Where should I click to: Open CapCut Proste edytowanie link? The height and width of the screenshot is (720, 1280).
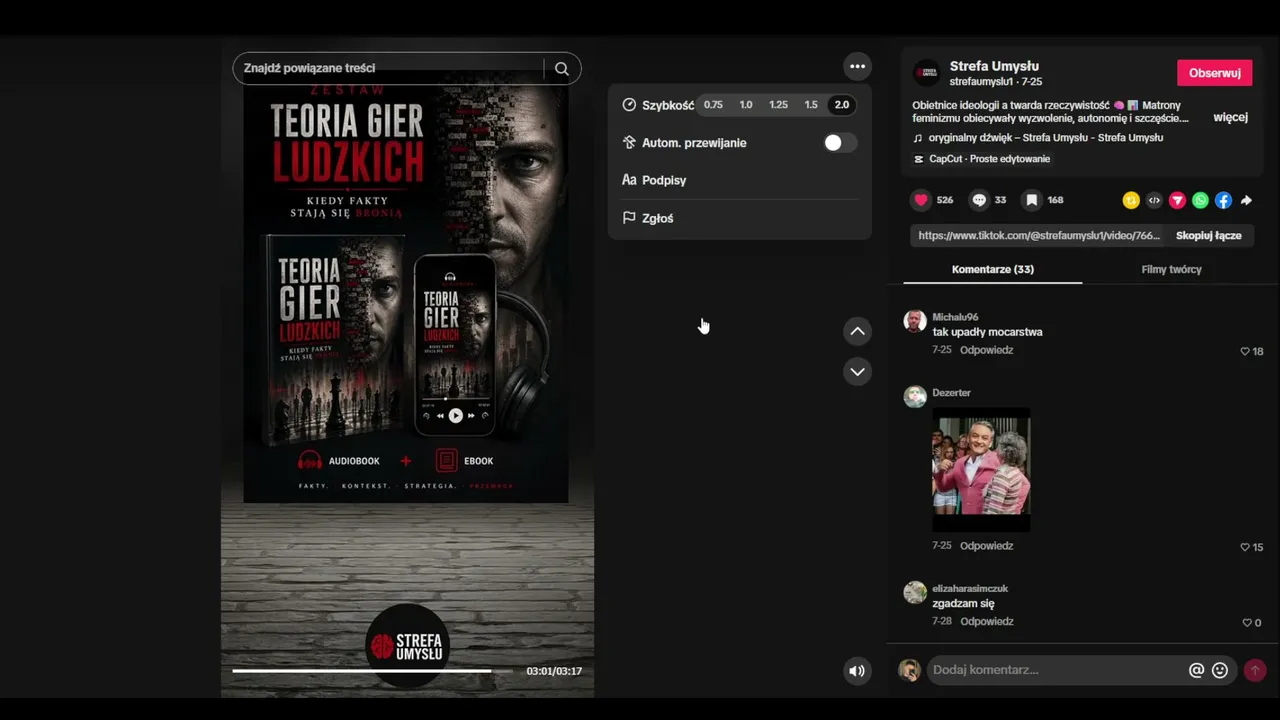(x=990, y=159)
